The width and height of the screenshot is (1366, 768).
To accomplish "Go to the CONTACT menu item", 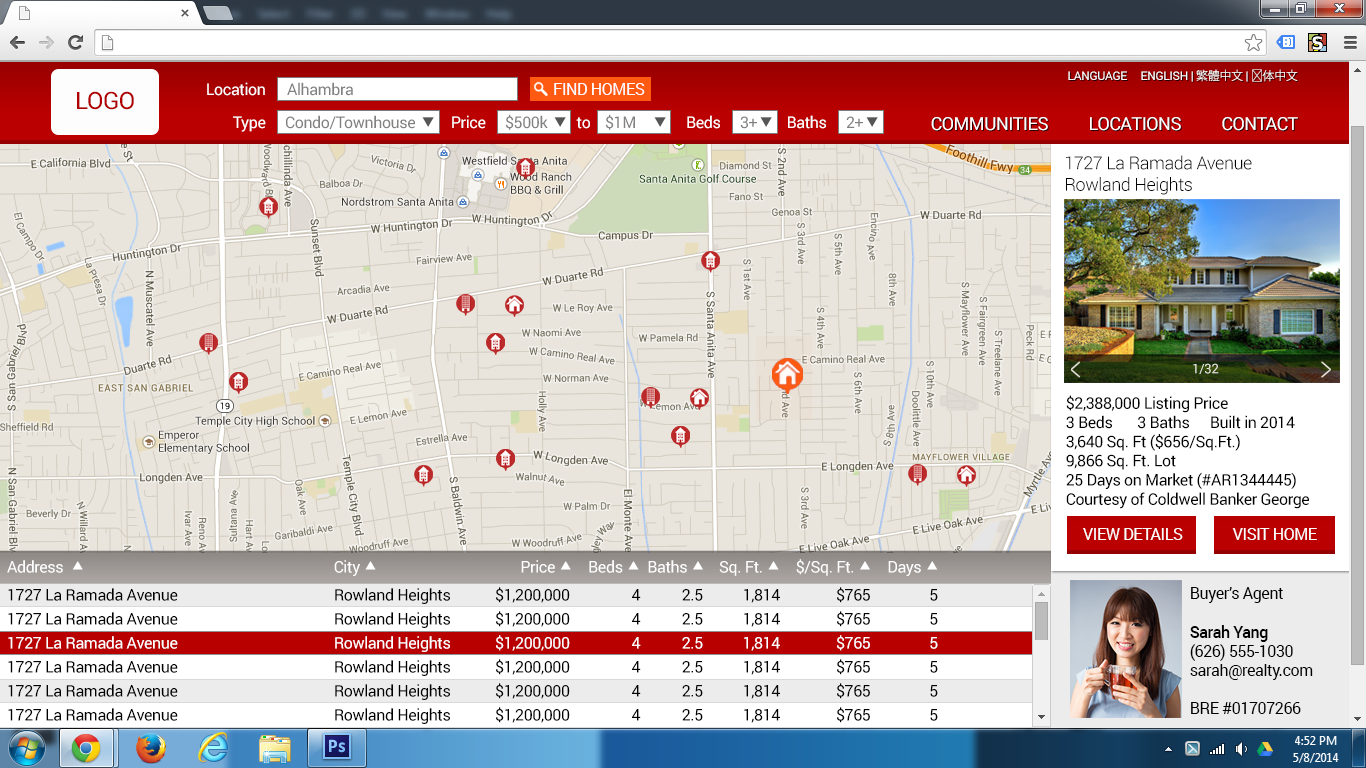I will tap(1259, 124).
